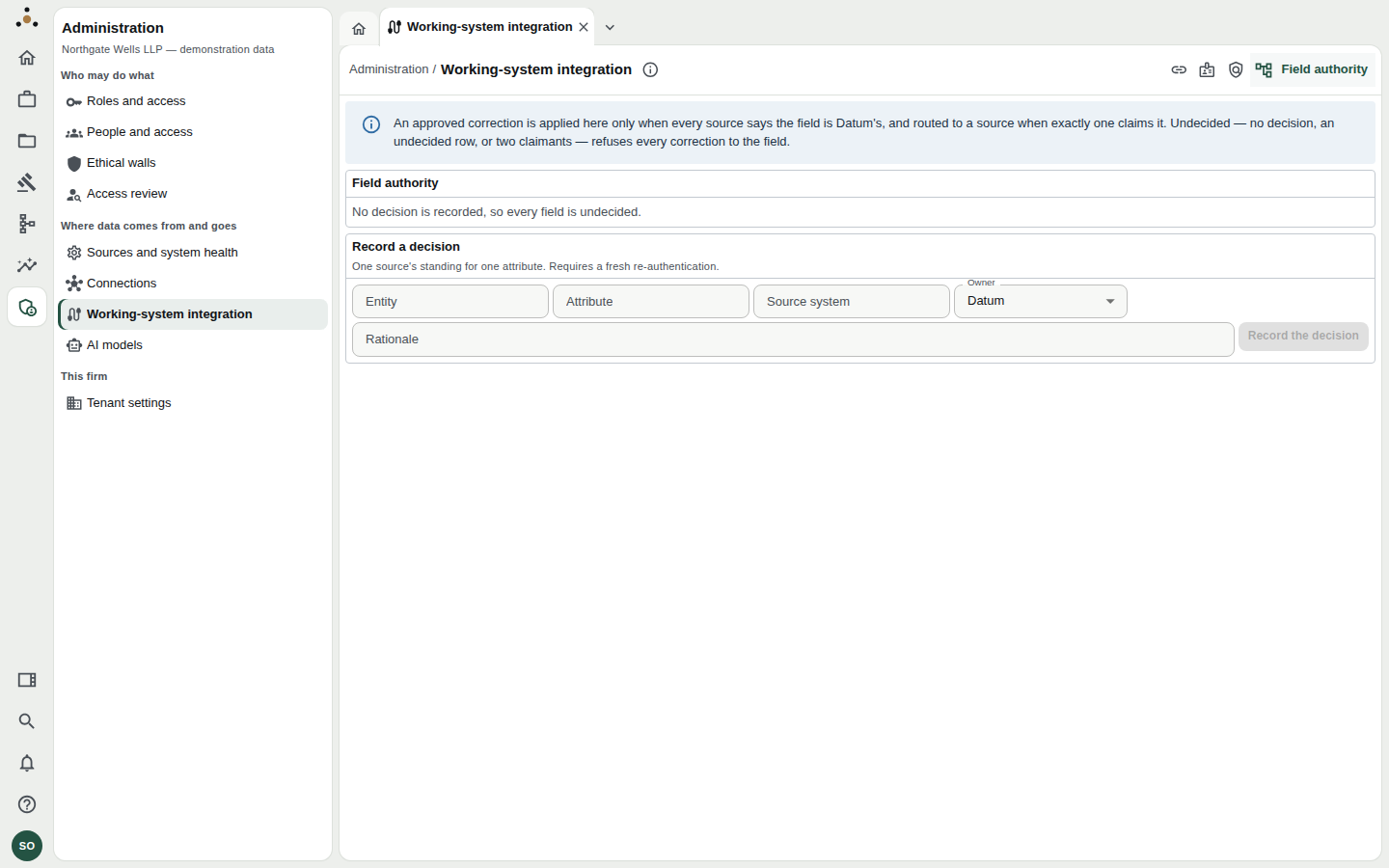
Task: Click the app logo at top left
Action: 27,17
